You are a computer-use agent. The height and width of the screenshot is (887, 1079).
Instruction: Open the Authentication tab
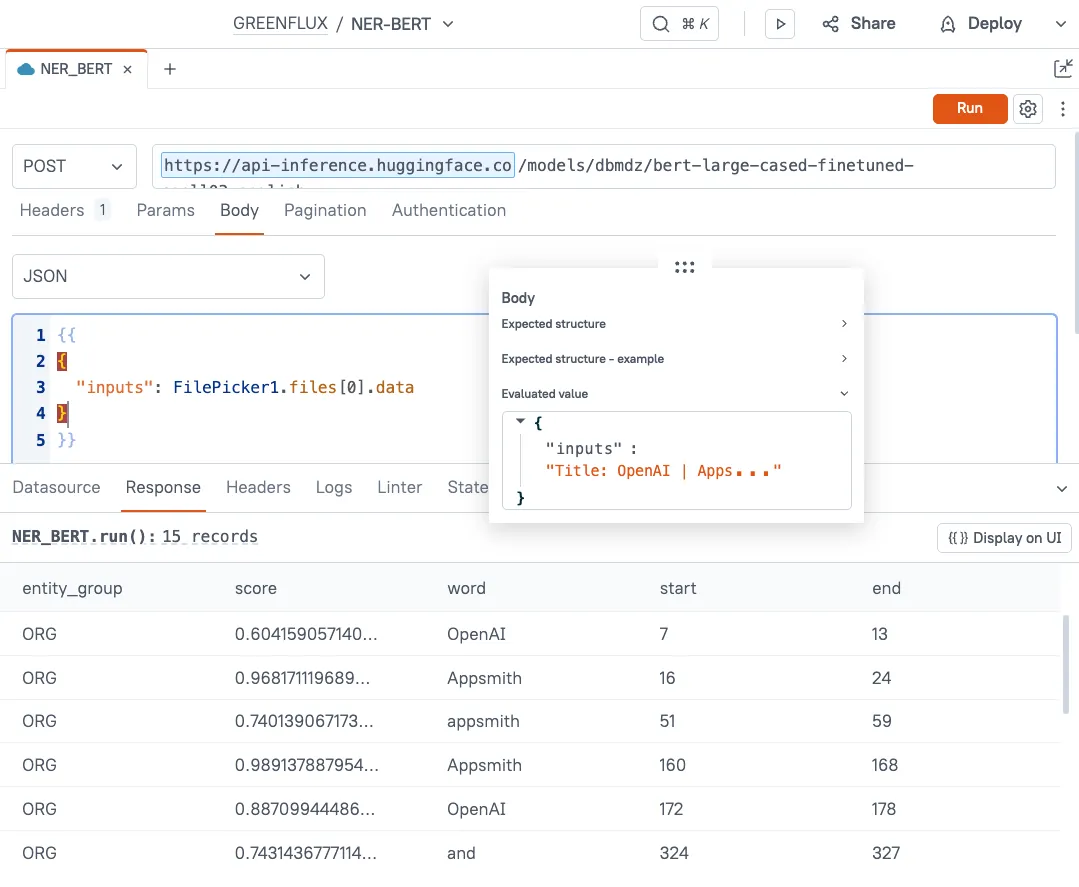point(448,210)
